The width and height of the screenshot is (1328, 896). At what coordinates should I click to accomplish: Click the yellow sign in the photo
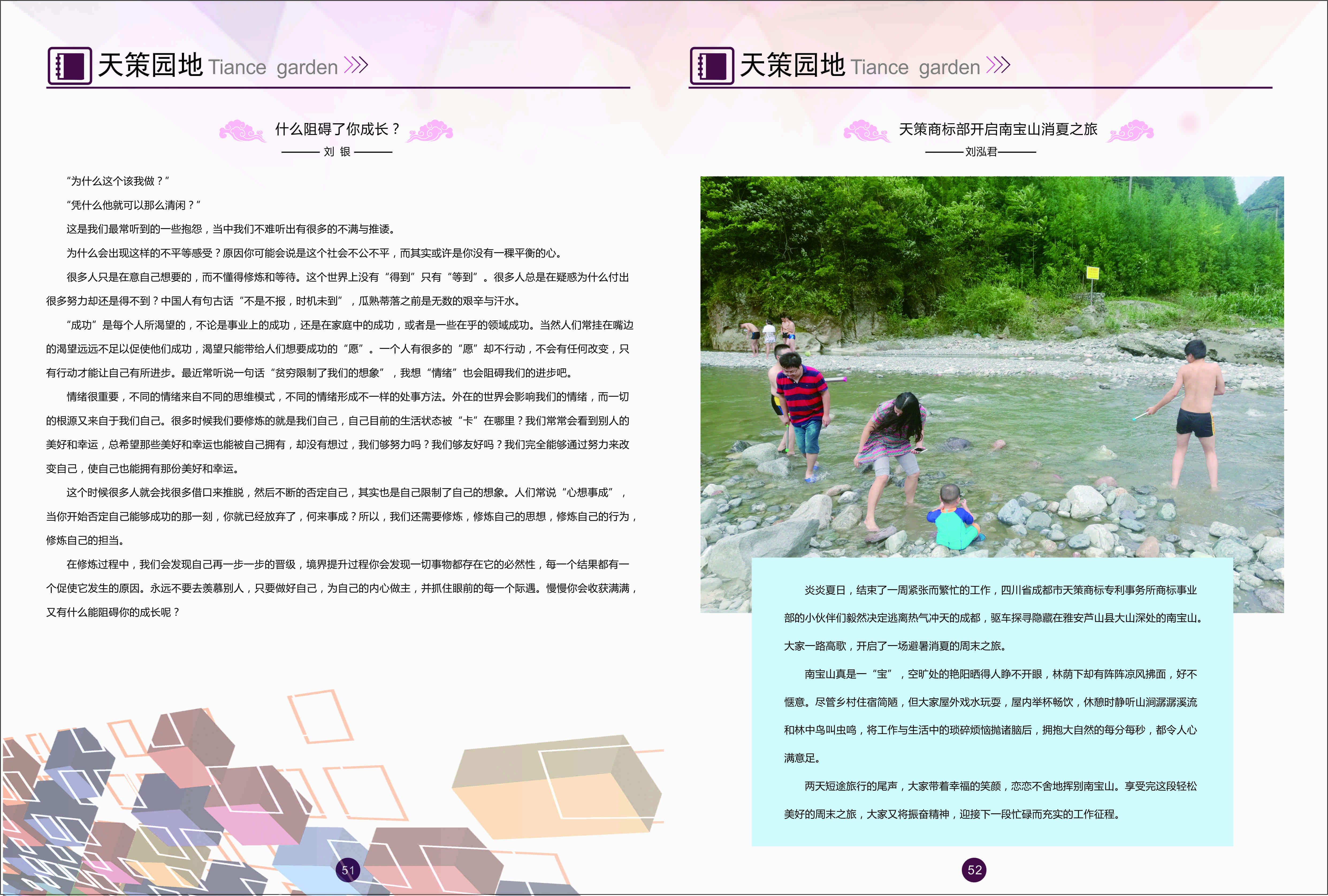pyautogui.click(x=1092, y=273)
